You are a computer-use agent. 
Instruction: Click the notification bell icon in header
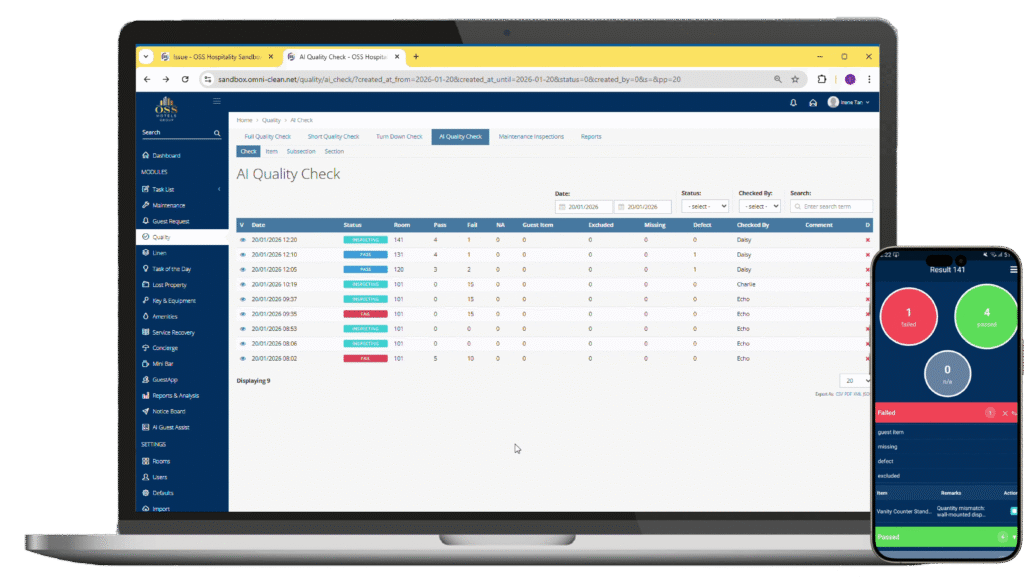[793, 102]
